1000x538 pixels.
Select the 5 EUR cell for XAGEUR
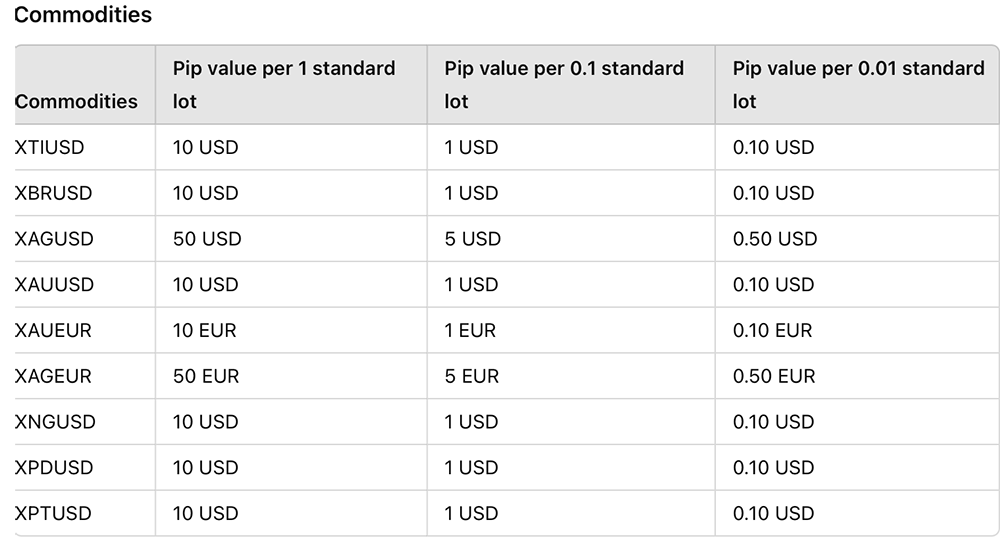pyautogui.click(x=472, y=377)
